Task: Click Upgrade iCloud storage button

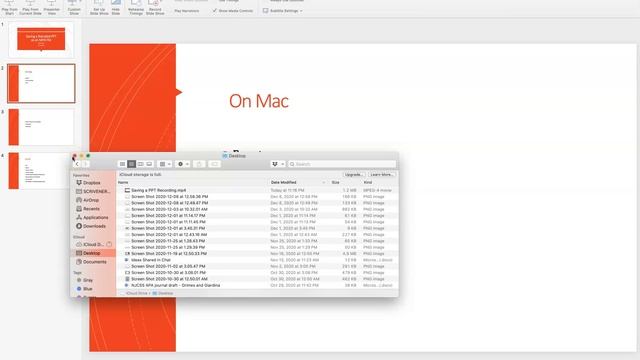Action: click(353, 175)
